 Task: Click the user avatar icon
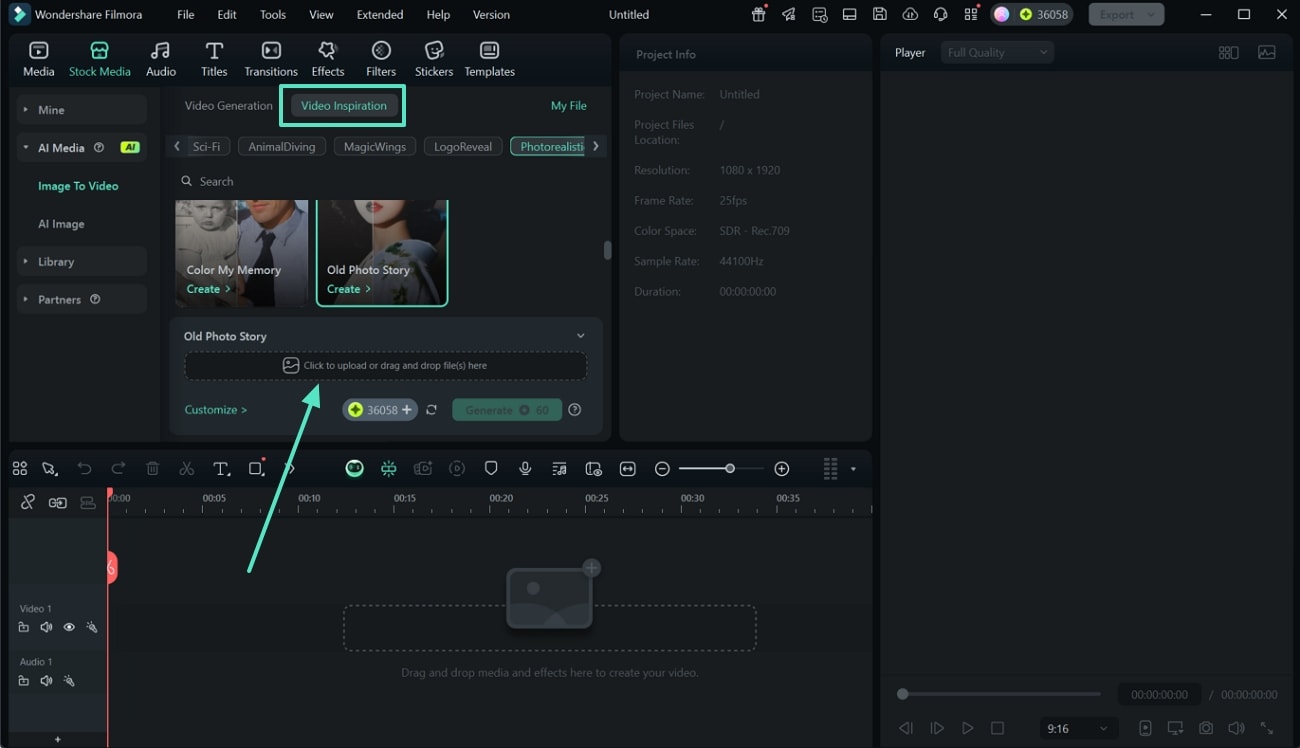[x=1001, y=14]
